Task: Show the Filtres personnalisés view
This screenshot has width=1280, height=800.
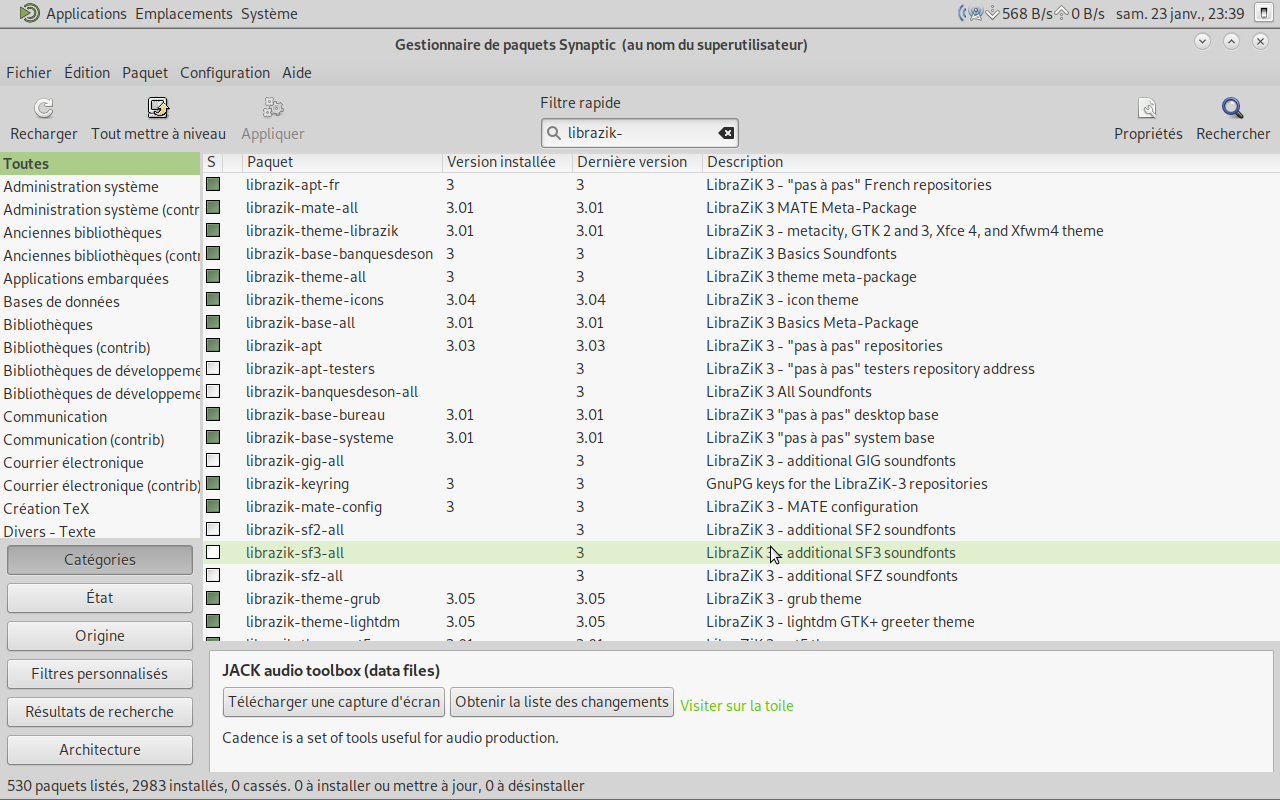Action: (x=100, y=674)
